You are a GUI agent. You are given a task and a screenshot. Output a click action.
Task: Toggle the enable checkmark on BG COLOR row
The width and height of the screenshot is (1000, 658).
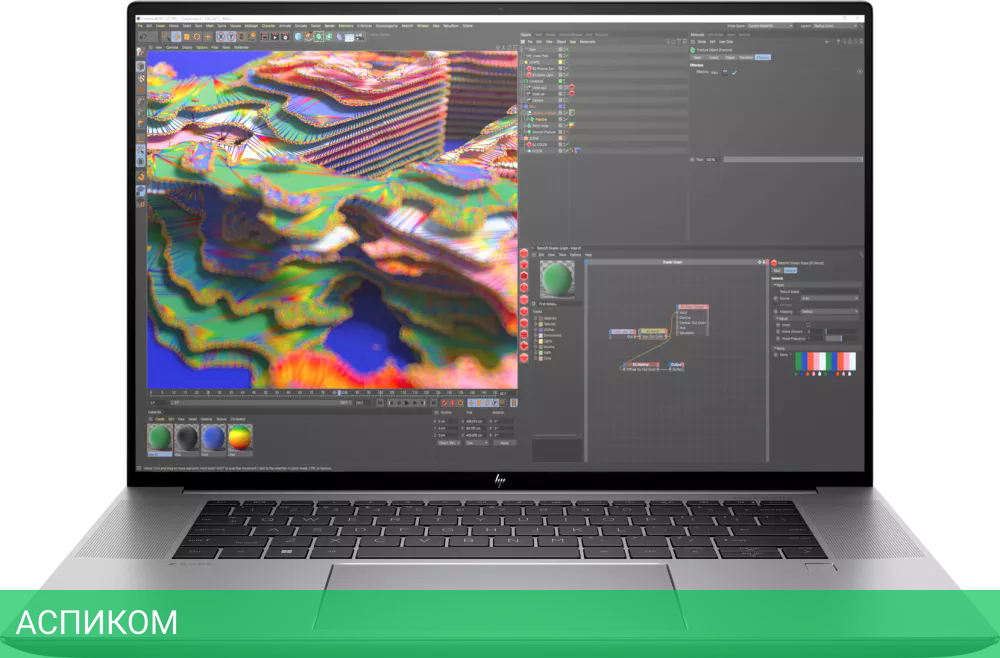(566, 145)
